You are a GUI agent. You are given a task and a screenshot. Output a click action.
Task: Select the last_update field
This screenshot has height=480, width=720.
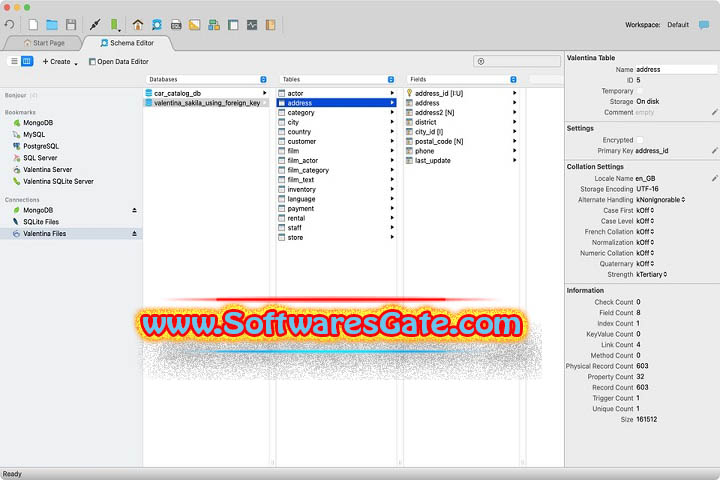(x=461, y=160)
